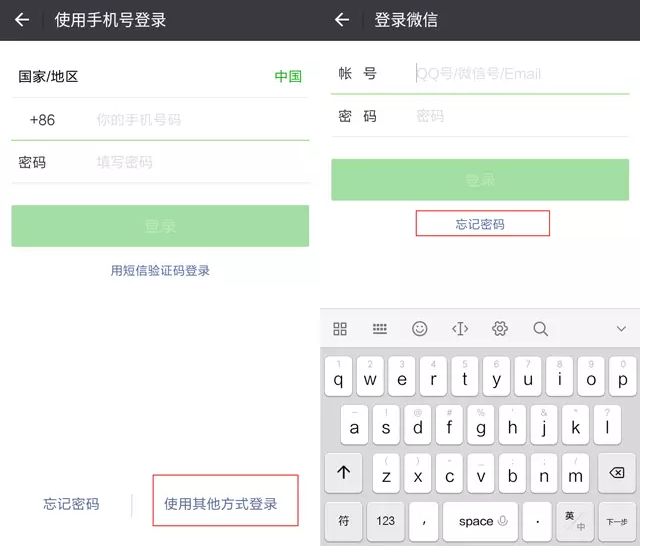Tap the e key
Image resolution: width=648 pixels, height=553 pixels.
[x=402, y=377]
